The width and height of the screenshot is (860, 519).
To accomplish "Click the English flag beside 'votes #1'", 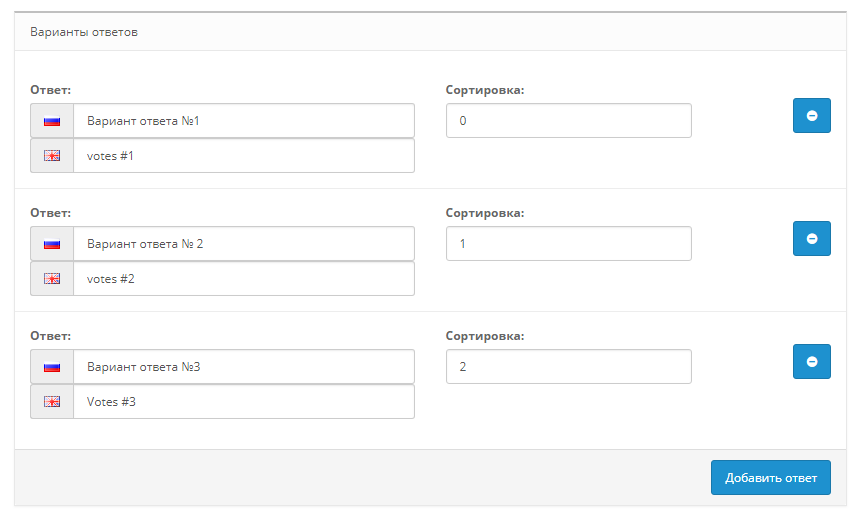I will coord(52,156).
